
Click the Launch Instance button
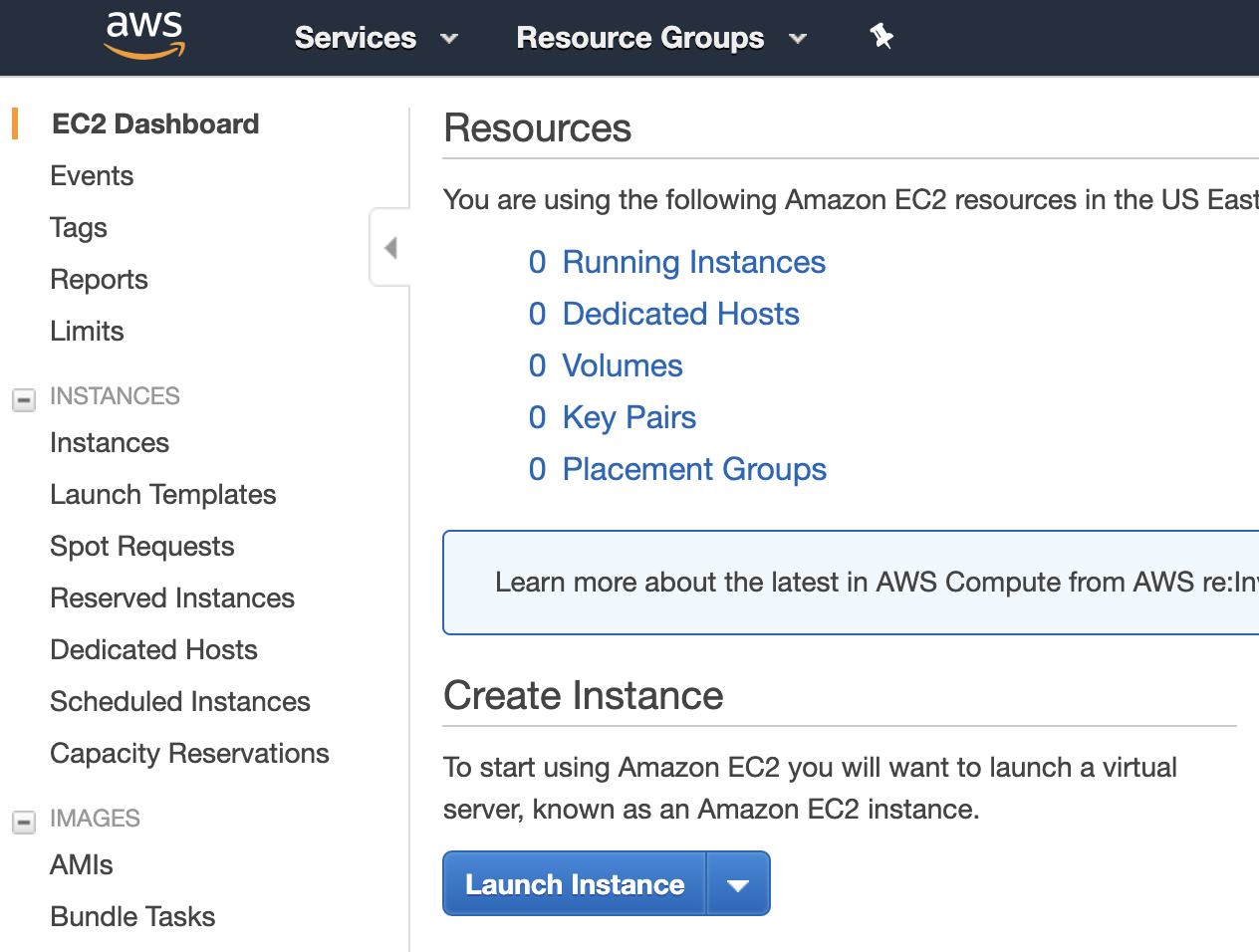pyautogui.click(x=575, y=883)
